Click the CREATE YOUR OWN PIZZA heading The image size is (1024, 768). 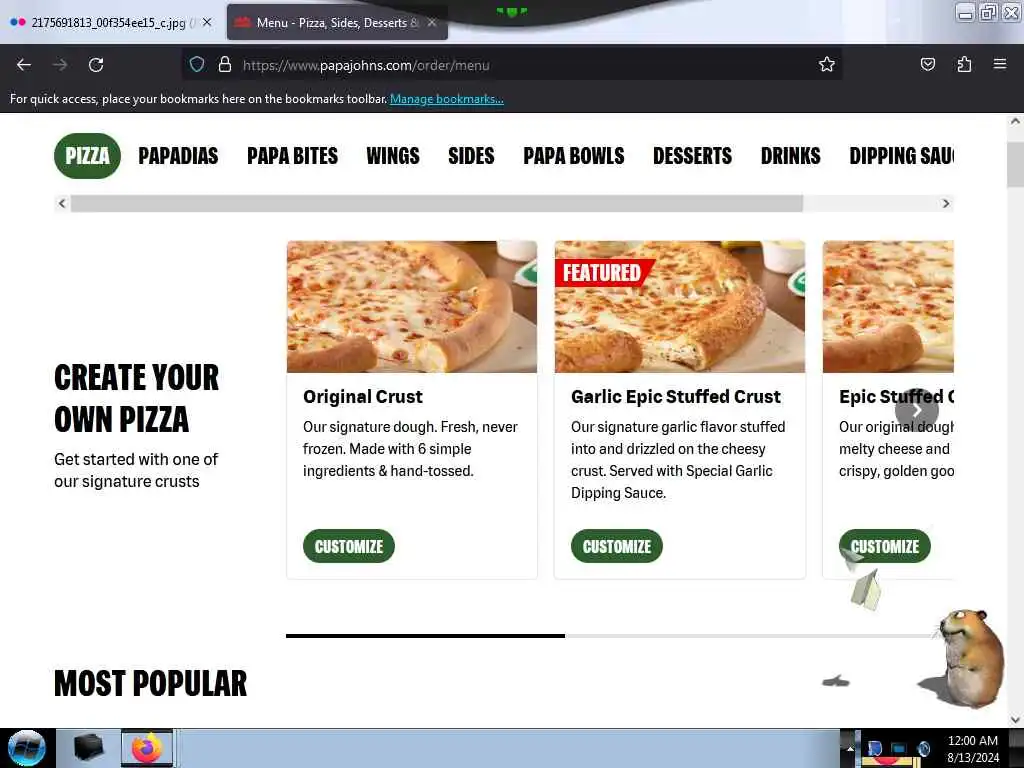pyautogui.click(x=136, y=398)
